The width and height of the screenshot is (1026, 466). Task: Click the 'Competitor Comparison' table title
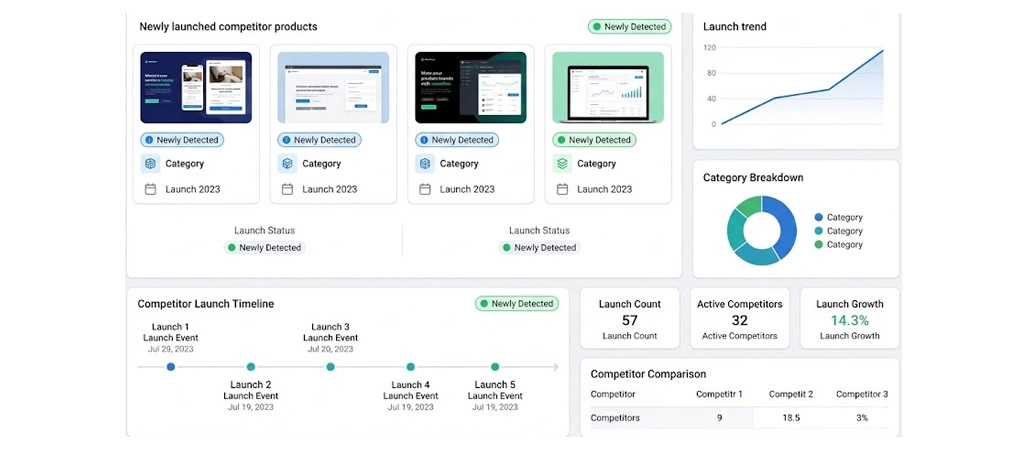tap(648, 374)
